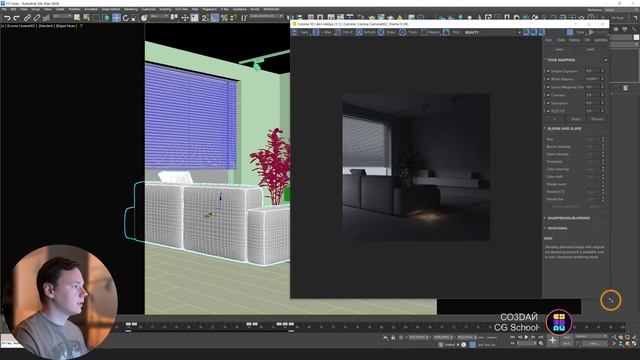Open the Rendering menu
The image size is (640, 360).
tap(131, 9)
